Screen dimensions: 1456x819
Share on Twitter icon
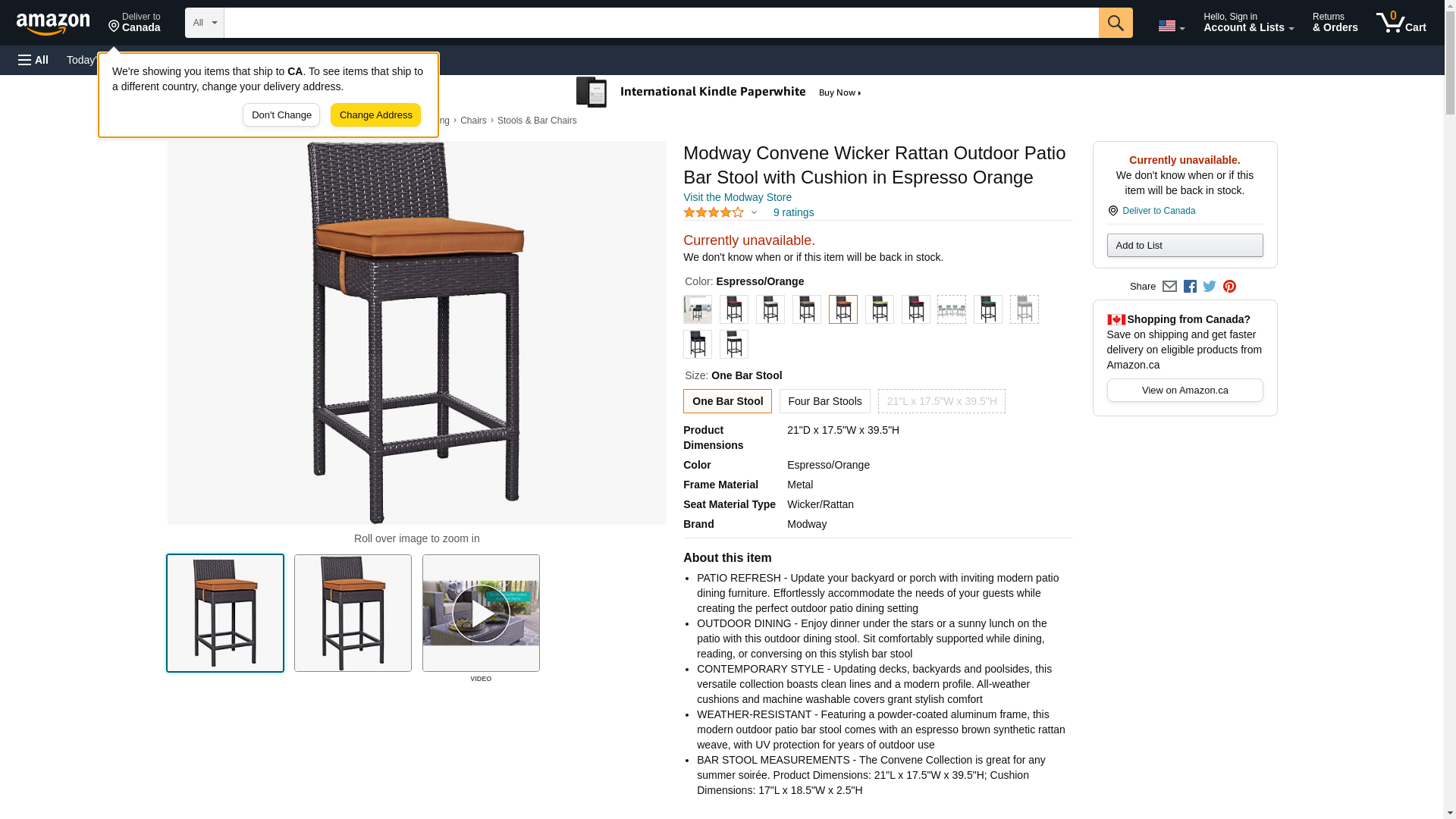pyautogui.click(x=1210, y=287)
